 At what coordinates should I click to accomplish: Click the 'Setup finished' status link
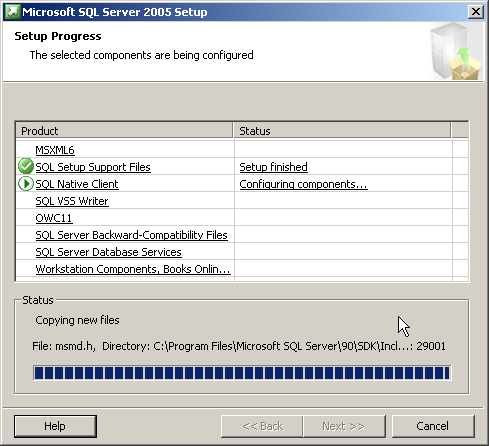tap(273, 167)
